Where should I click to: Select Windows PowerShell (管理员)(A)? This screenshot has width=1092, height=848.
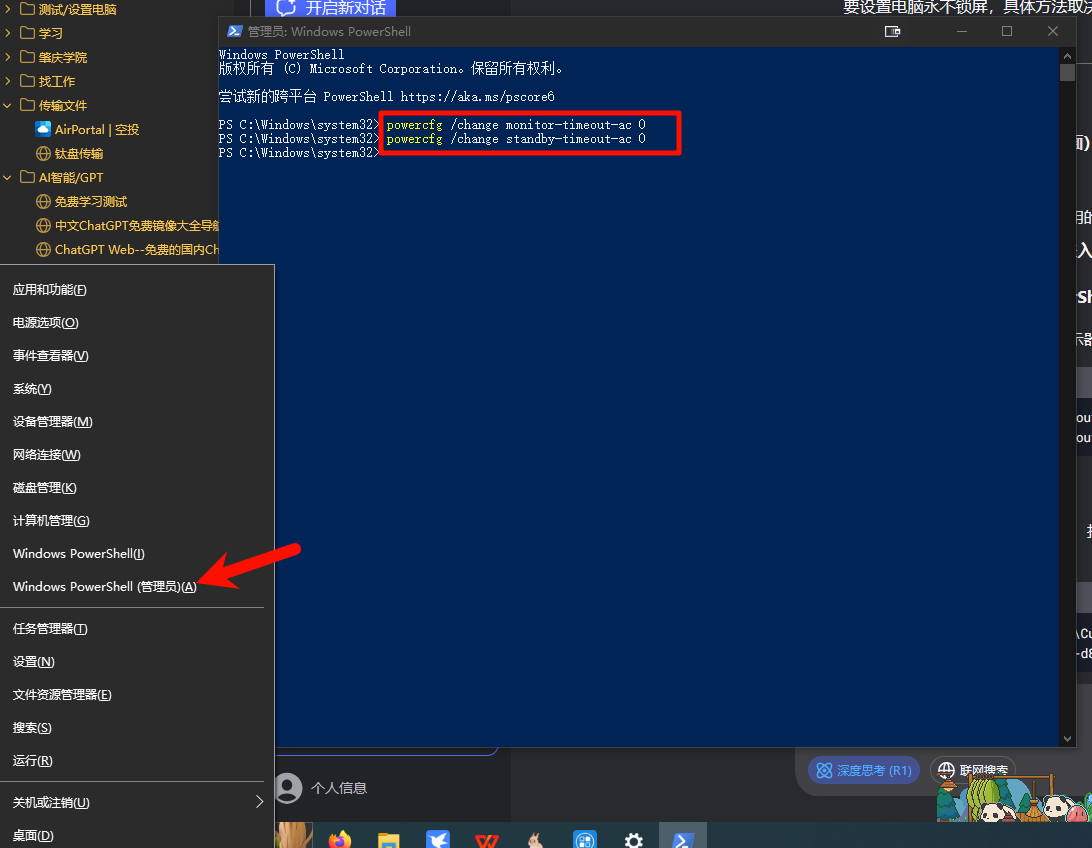pos(136,586)
